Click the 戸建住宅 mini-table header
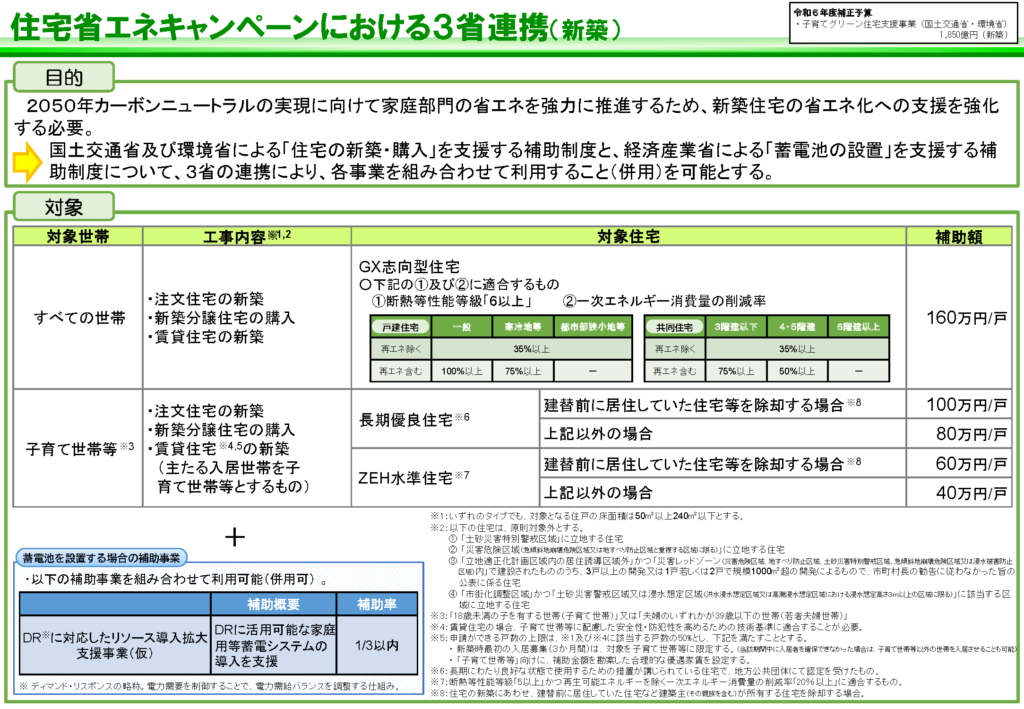Viewport: 1024px width, 709px height. coord(400,326)
